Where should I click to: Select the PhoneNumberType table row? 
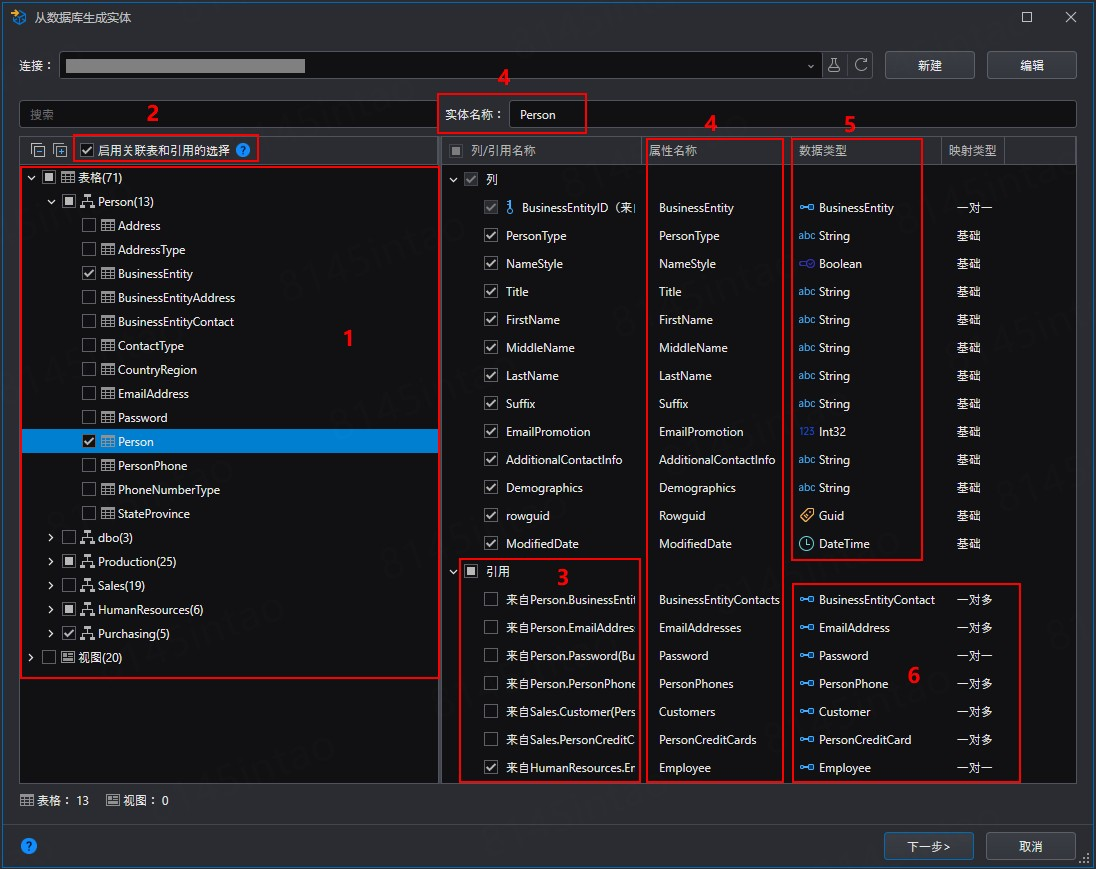[230, 489]
